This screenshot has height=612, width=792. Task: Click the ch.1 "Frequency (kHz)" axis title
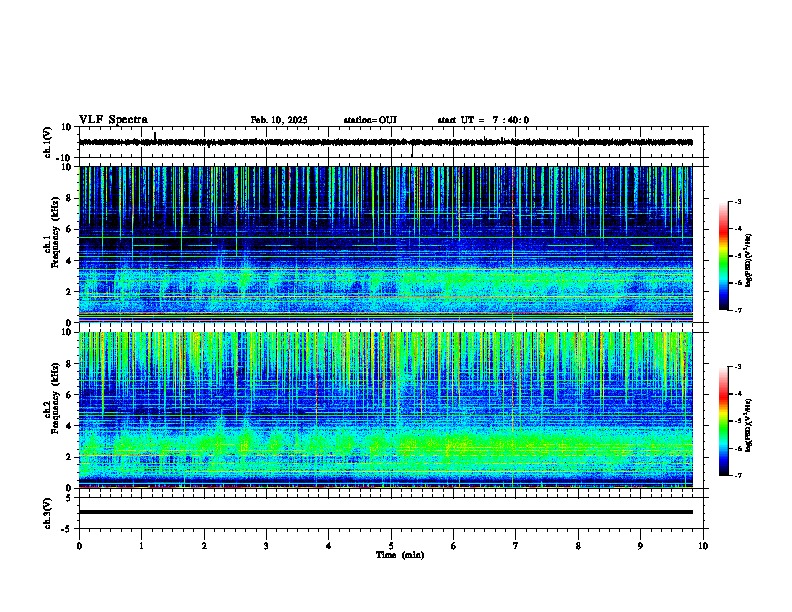point(55,233)
